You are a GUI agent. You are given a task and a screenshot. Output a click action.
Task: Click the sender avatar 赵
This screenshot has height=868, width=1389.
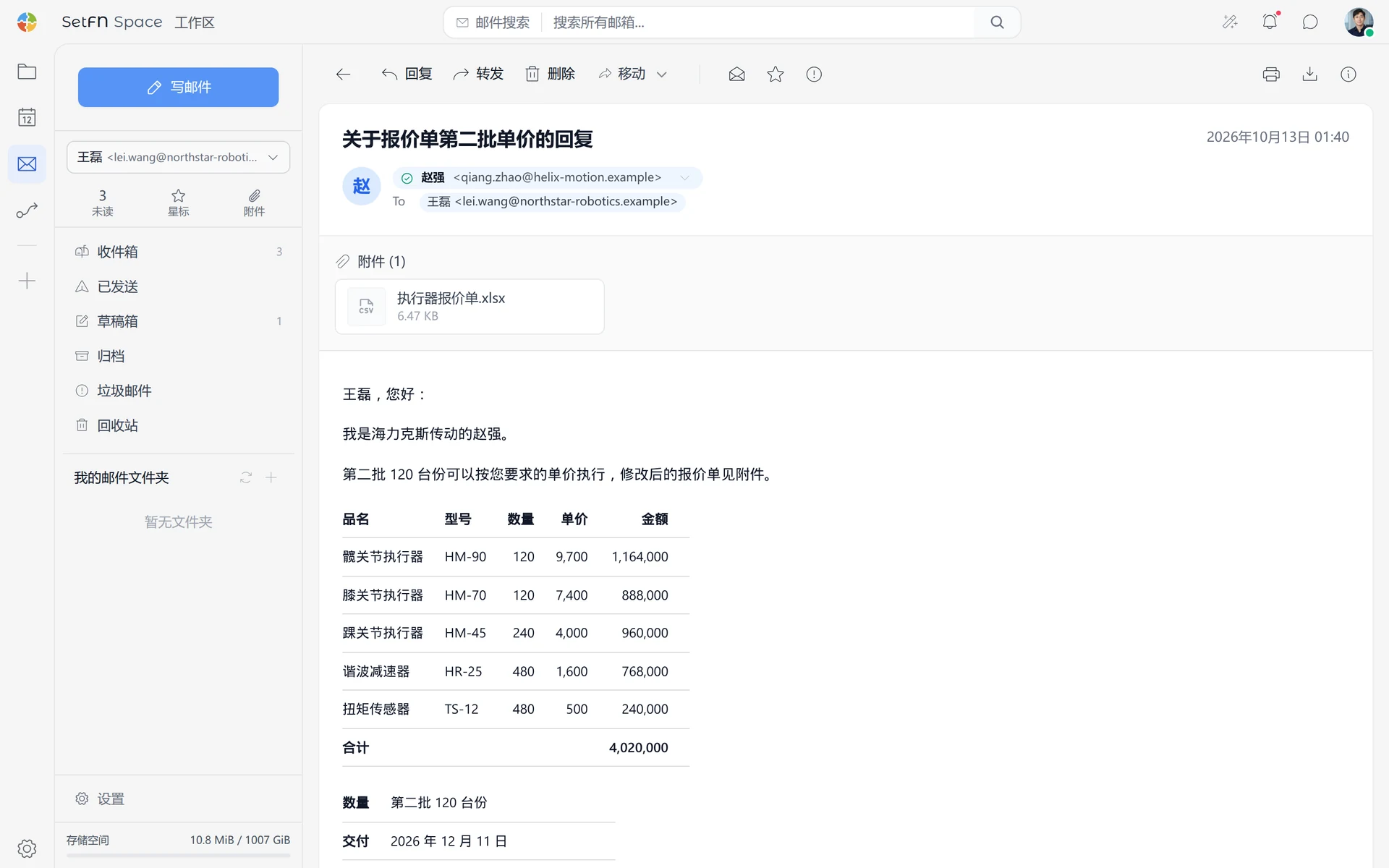click(x=361, y=187)
